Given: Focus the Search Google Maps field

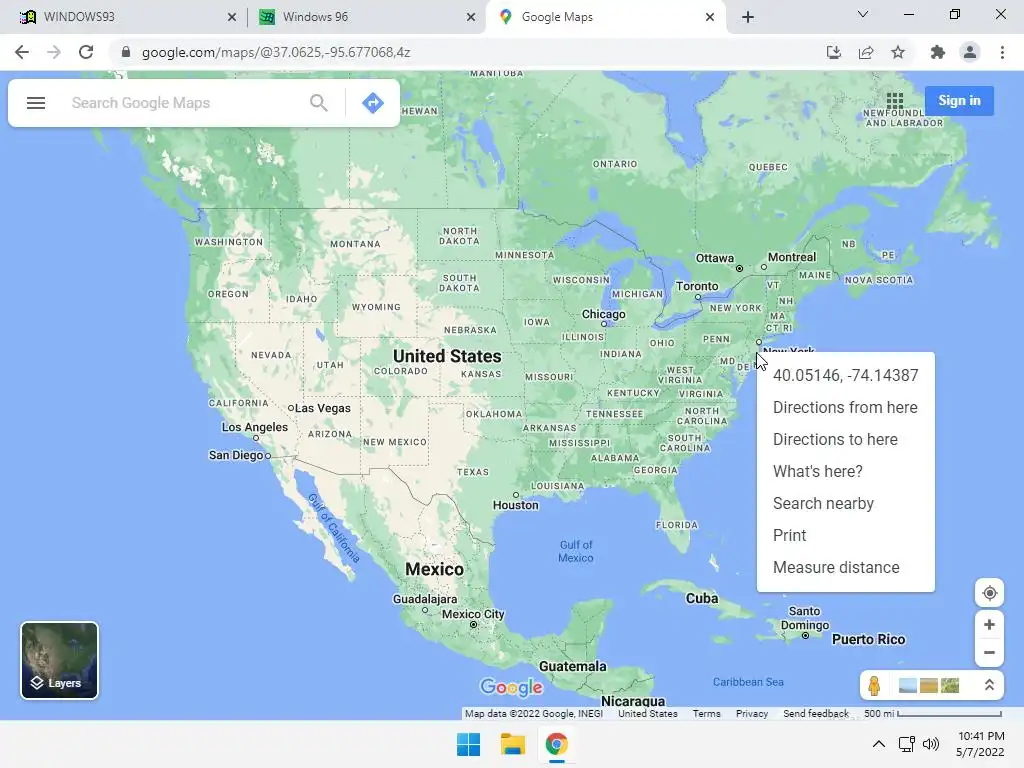Looking at the screenshot, I should [x=186, y=103].
